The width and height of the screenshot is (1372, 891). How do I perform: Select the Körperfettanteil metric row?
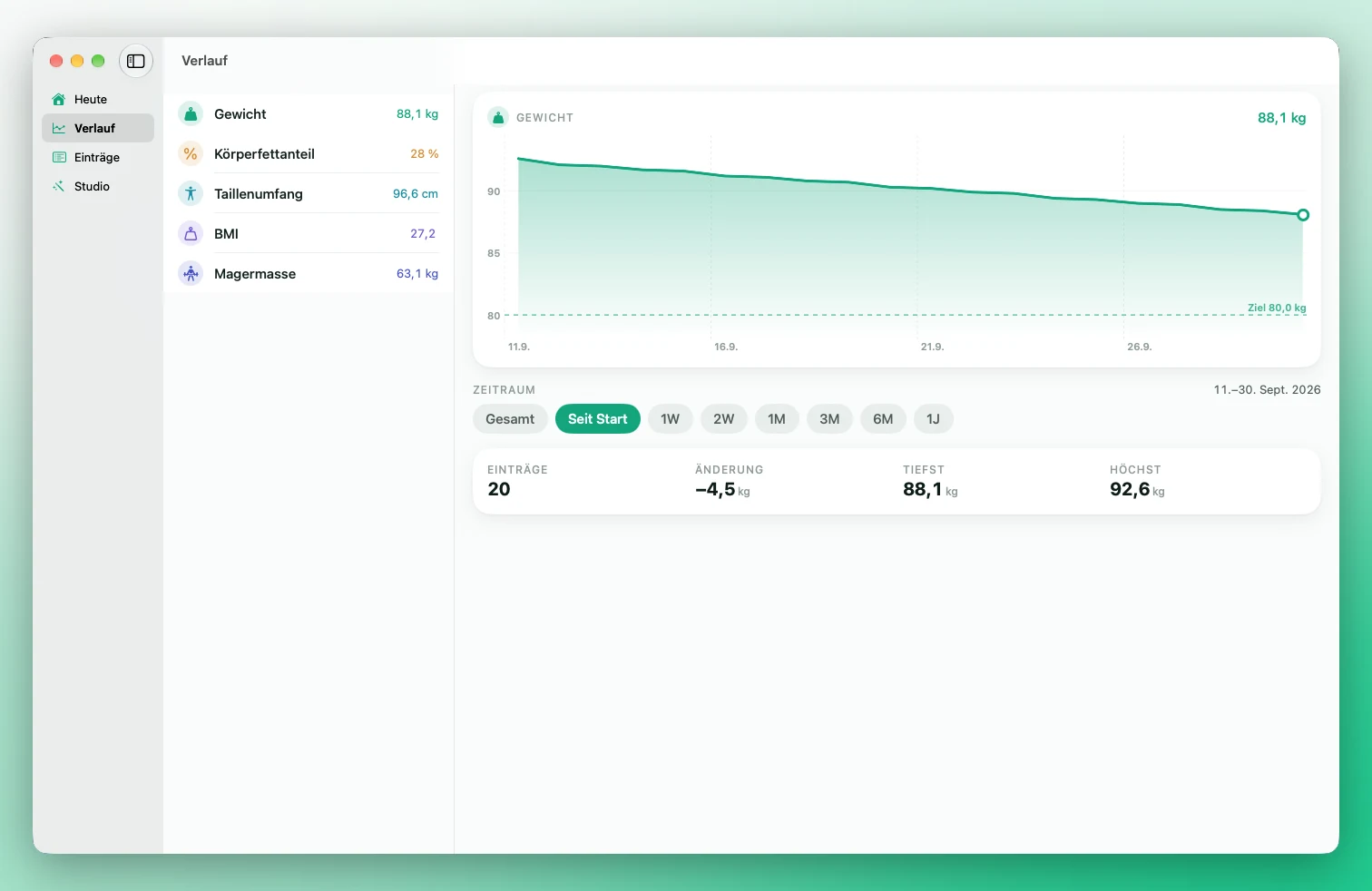pyautogui.click(x=309, y=154)
